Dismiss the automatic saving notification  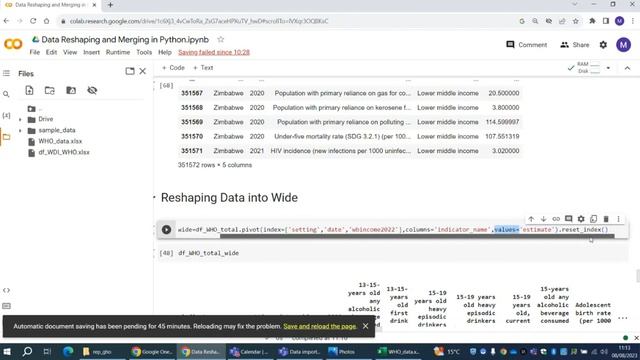pyautogui.click(x=365, y=326)
